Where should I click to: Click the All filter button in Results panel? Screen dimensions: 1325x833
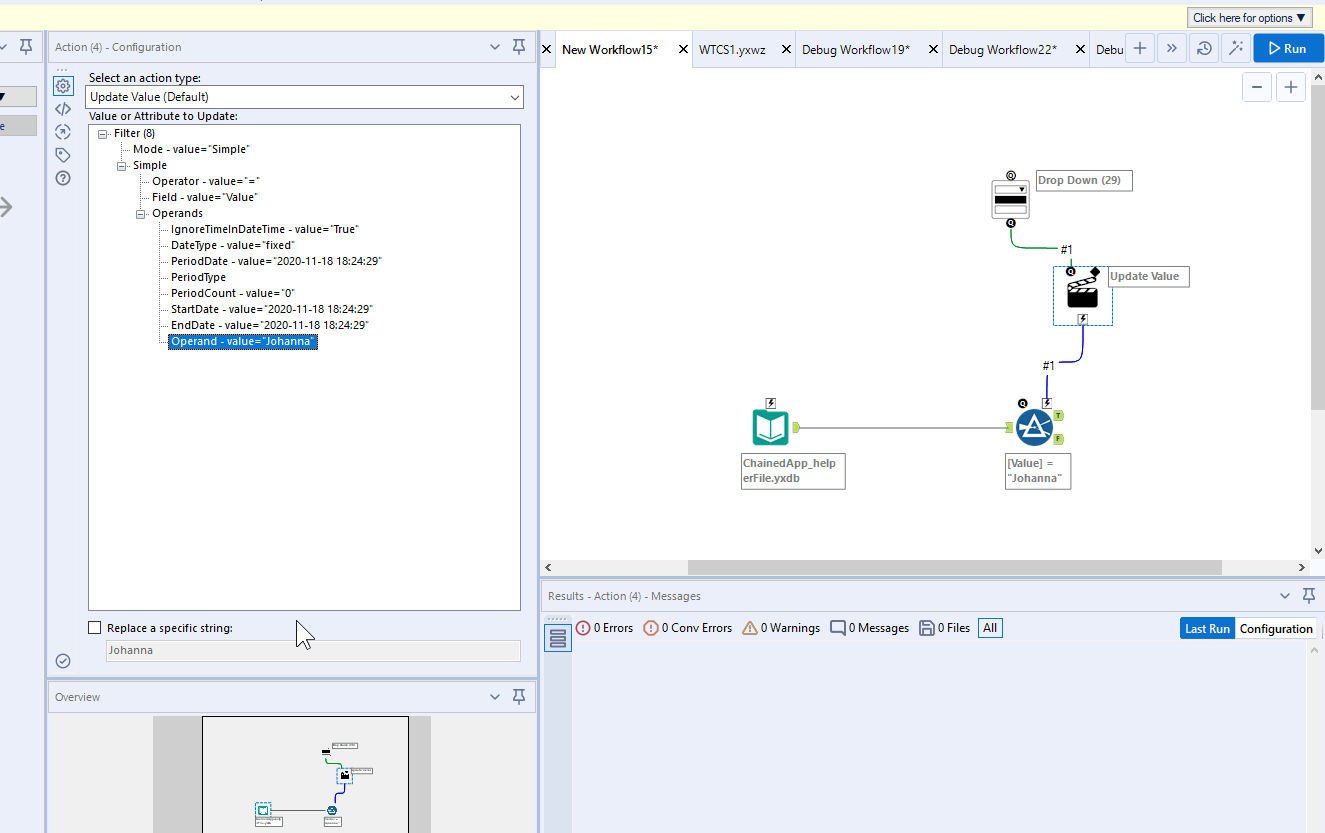point(989,627)
